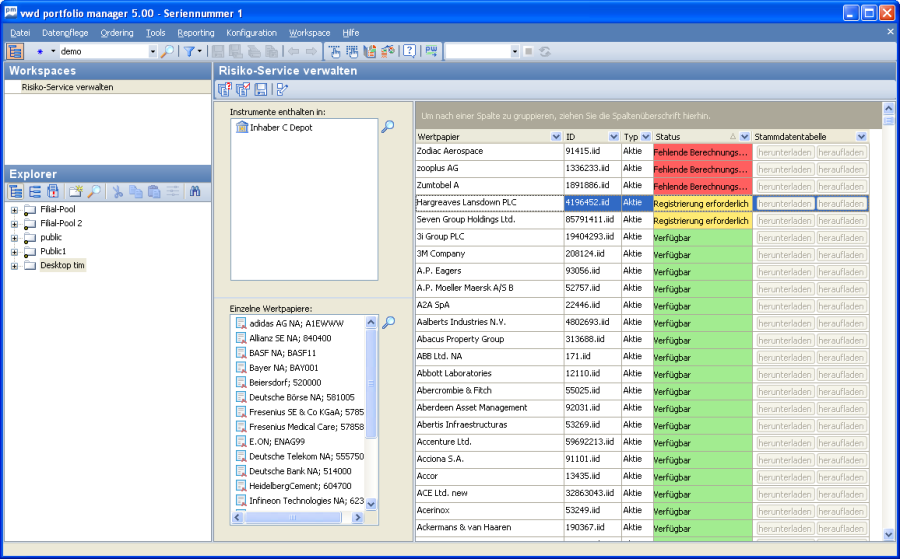Open the Reporting menu
The height and width of the screenshot is (559, 900).
tap(195, 33)
